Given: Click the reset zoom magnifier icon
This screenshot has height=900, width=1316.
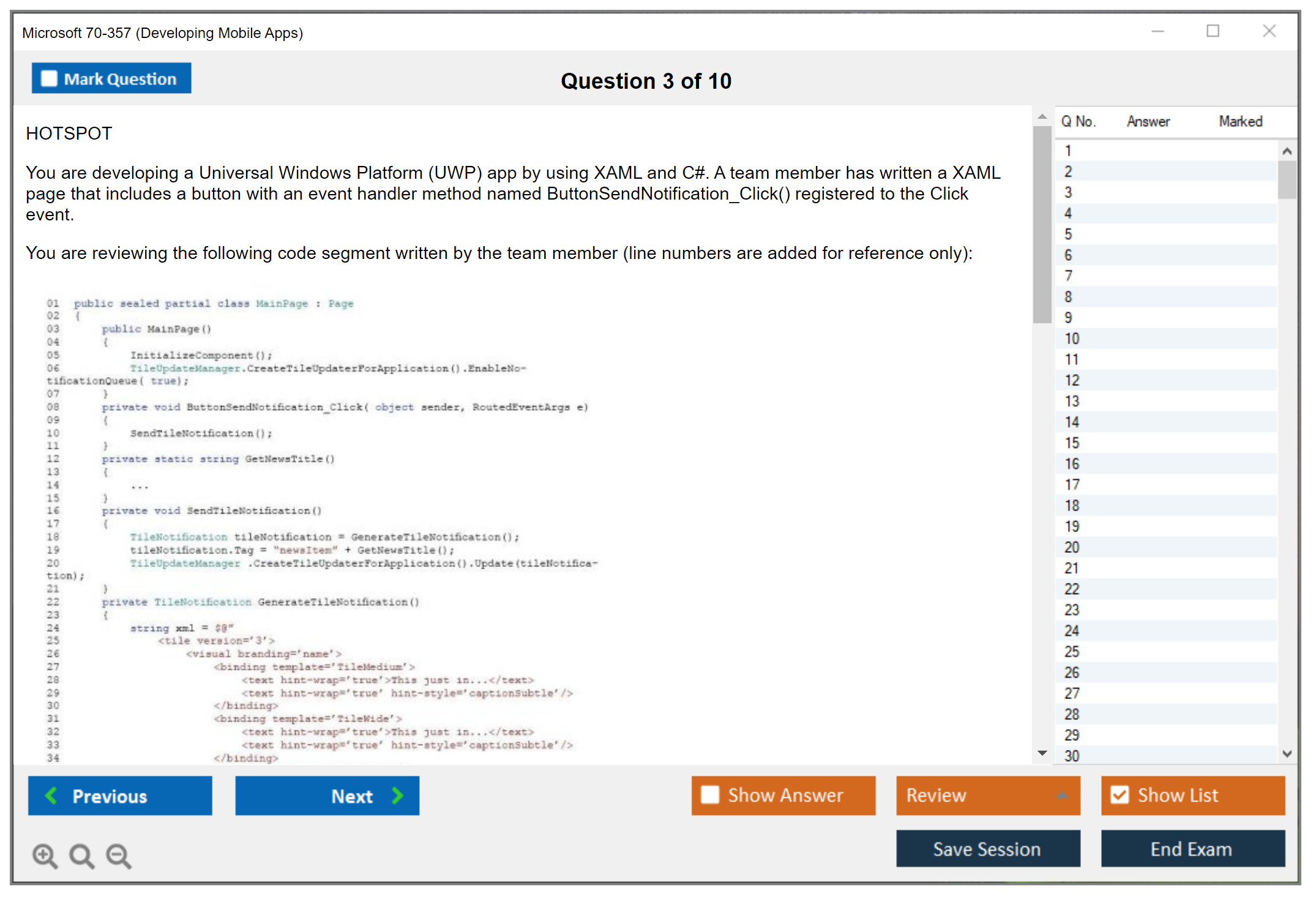Looking at the screenshot, I should coord(81,855).
